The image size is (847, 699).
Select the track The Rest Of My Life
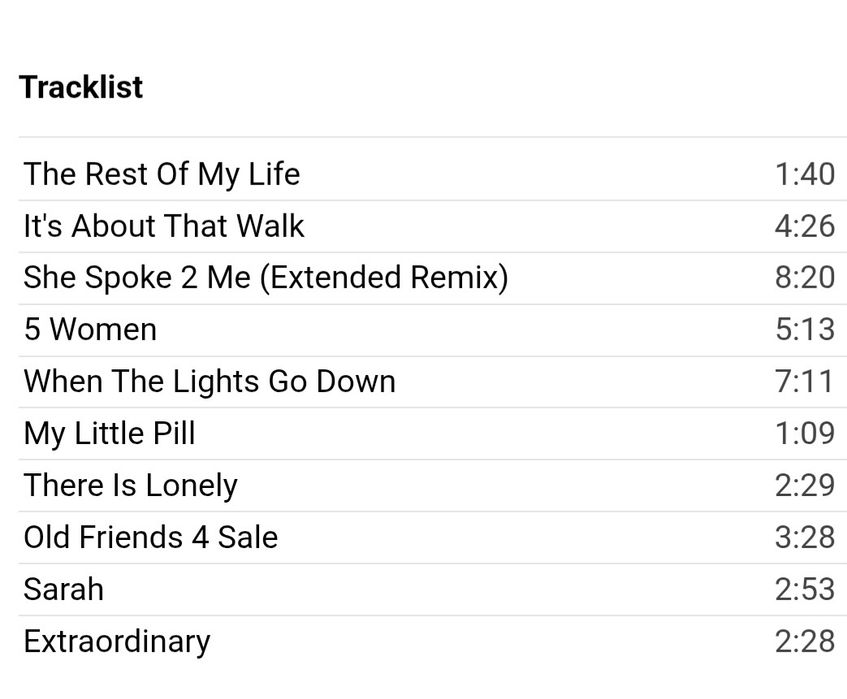(161, 174)
